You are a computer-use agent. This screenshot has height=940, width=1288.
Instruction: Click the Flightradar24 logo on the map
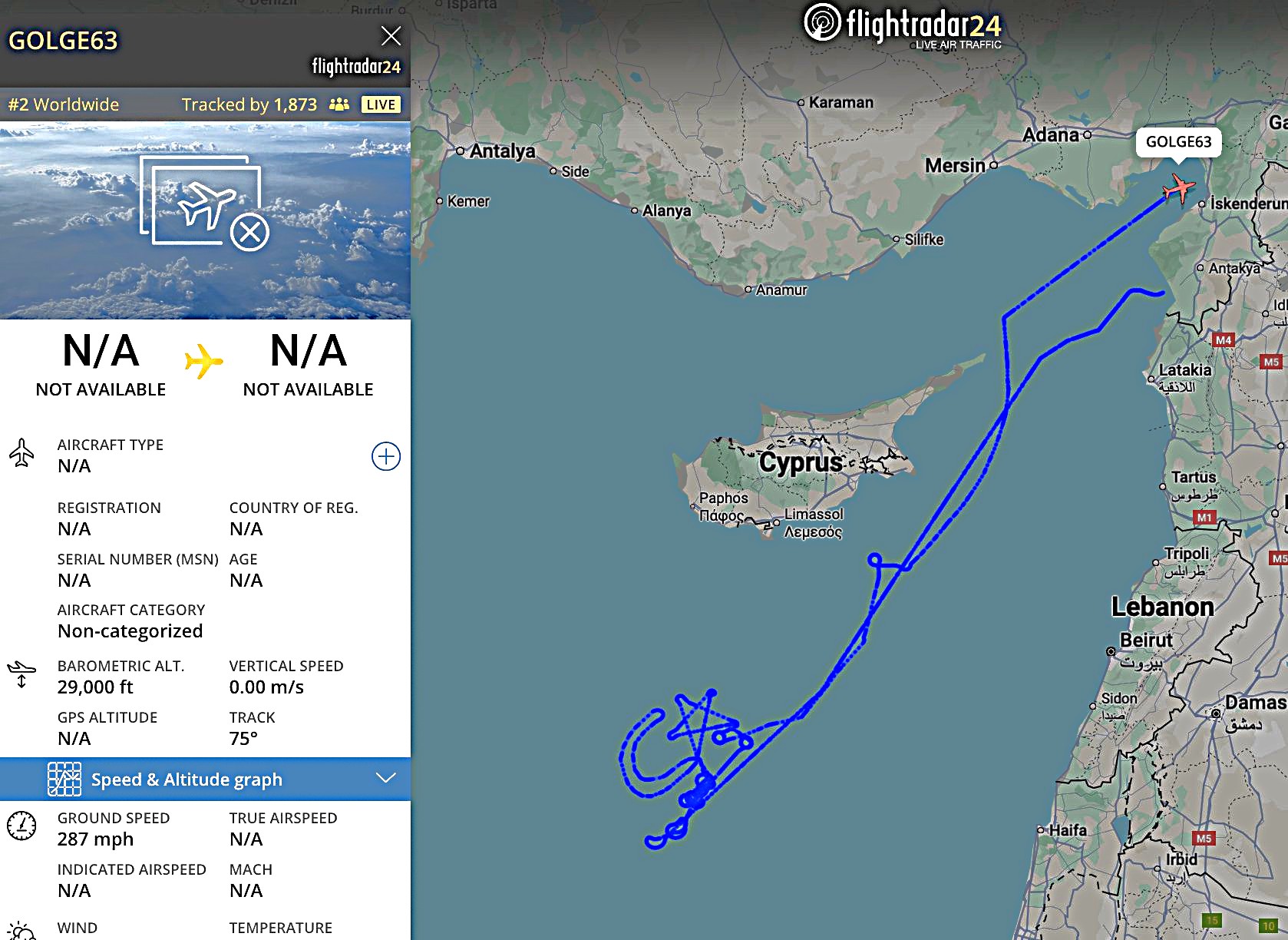tap(903, 25)
